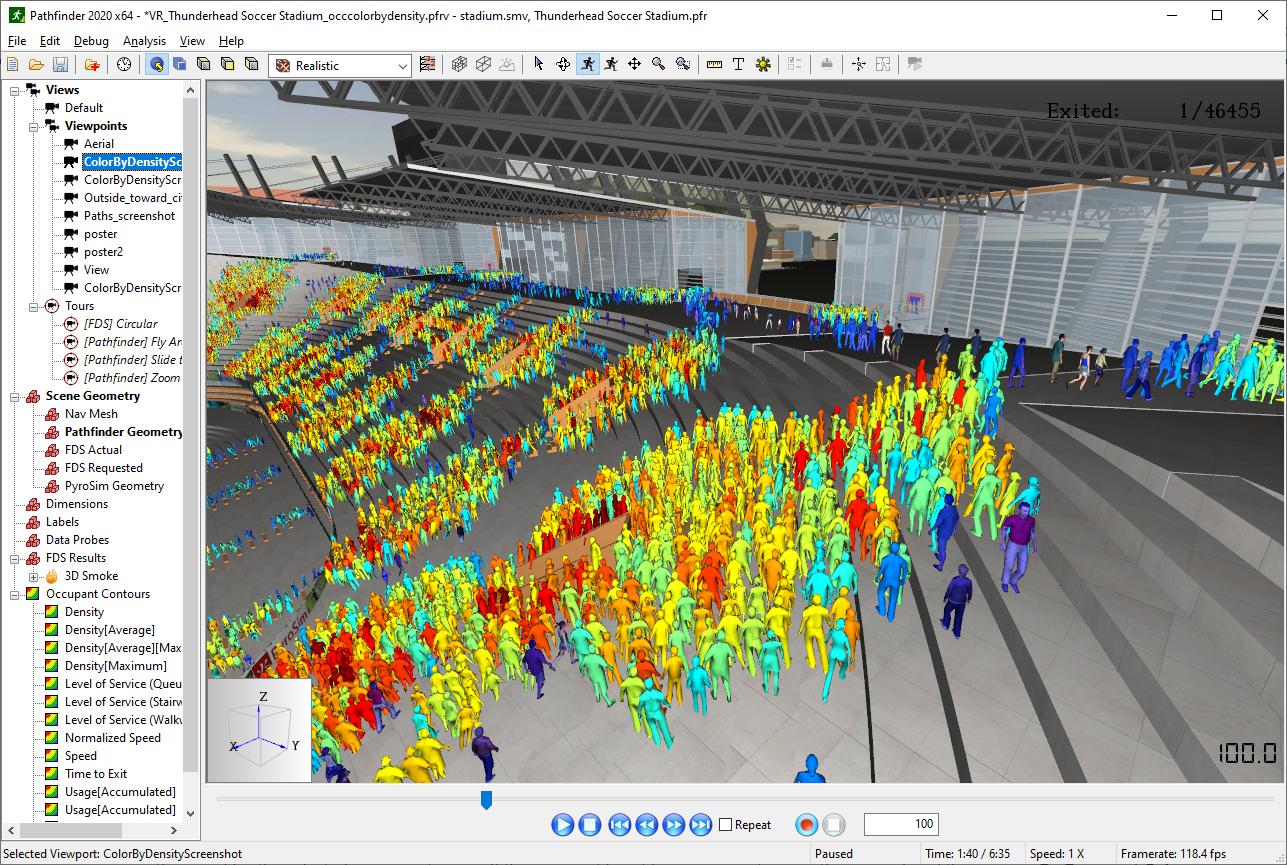Open the Analysis menu

pyautogui.click(x=144, y=41)
